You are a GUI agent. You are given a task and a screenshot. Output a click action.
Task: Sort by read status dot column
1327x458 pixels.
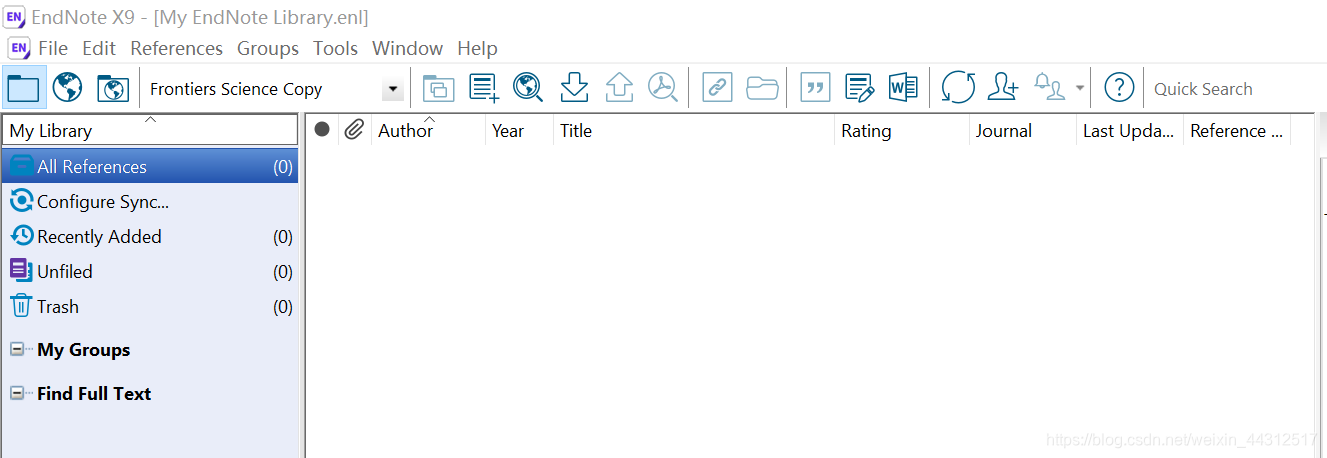[x=322, y=130]
